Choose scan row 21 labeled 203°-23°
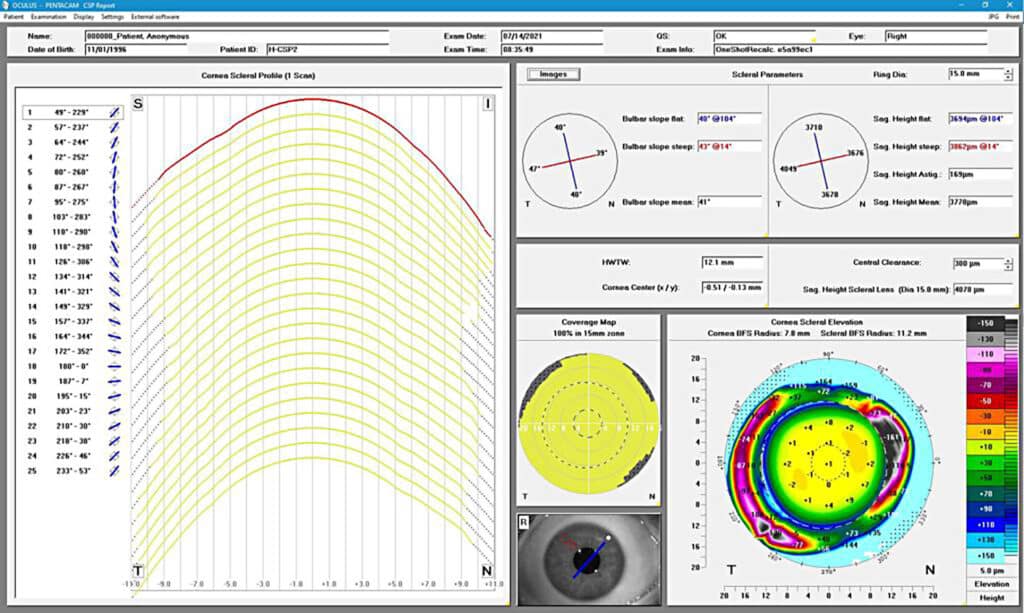Image resolution: width=1024 pixels, height=613 pixels. tap(73, 411)
